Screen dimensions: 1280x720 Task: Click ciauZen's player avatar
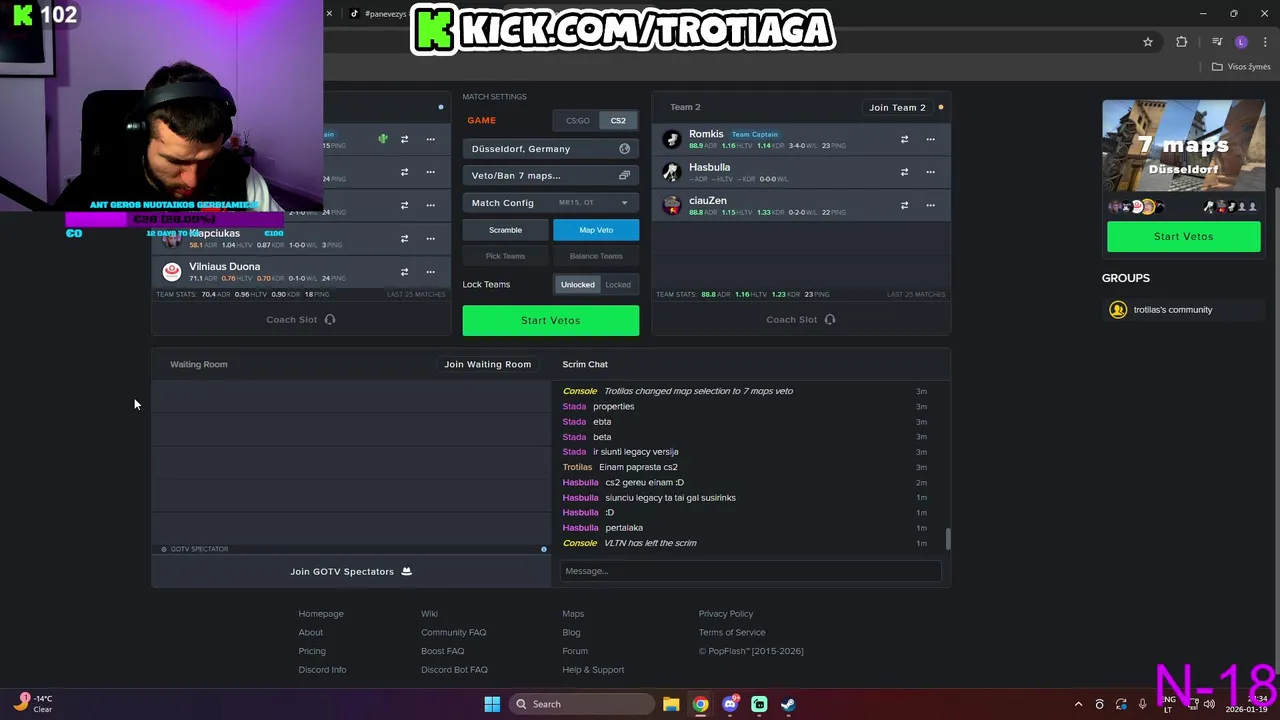(672, 205)
